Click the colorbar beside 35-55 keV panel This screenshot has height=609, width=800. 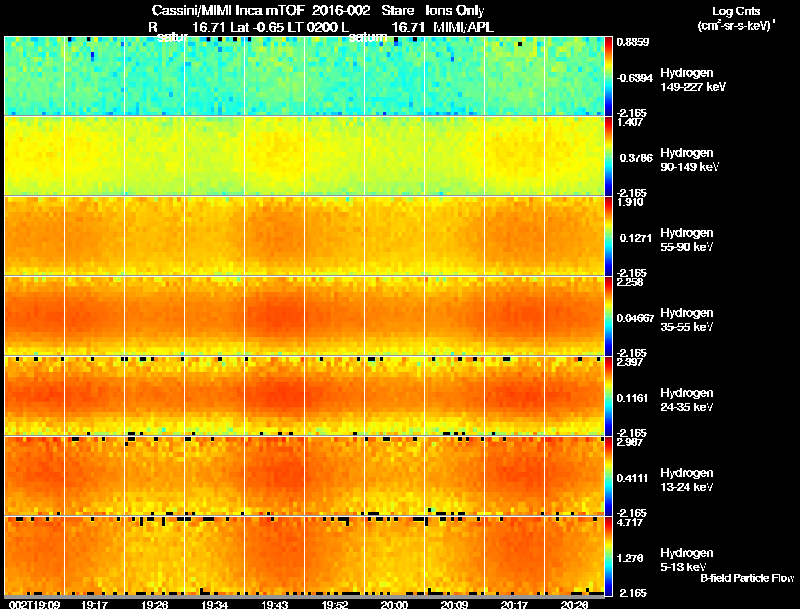point(608,316)
